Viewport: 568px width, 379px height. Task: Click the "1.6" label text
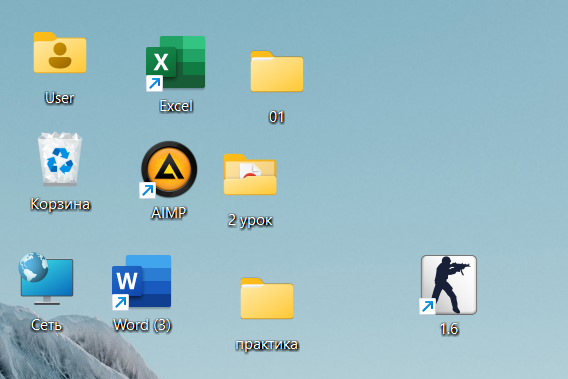[x=449, y=329]
